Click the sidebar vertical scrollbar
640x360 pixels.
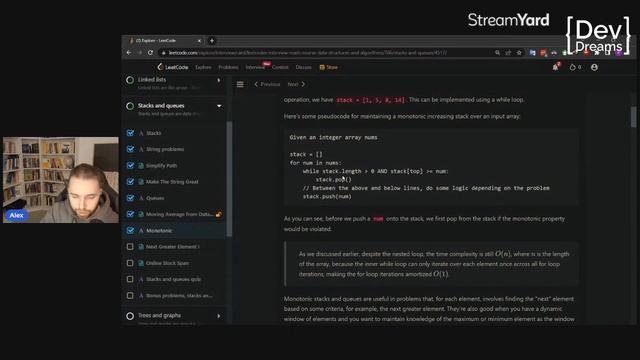click(229, 180)
